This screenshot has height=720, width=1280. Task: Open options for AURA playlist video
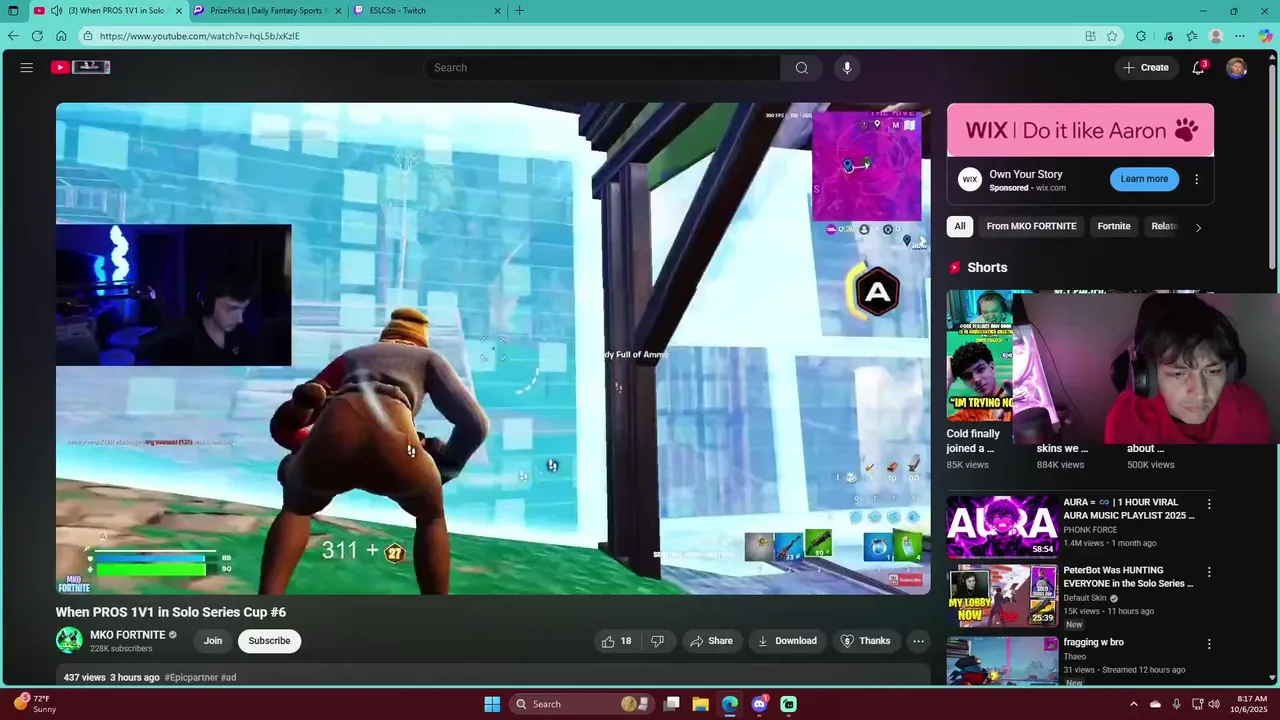point(1209,504)
